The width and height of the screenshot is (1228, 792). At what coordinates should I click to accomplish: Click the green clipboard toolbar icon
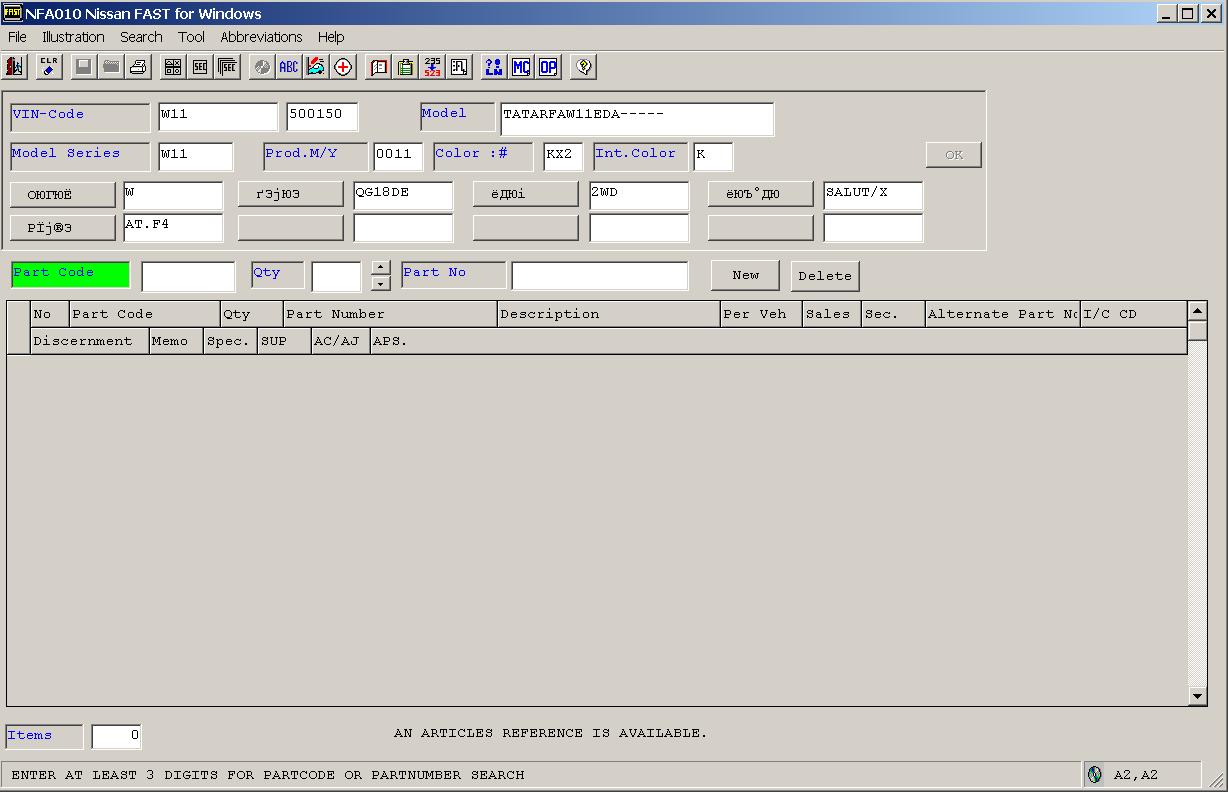[405, 67]
